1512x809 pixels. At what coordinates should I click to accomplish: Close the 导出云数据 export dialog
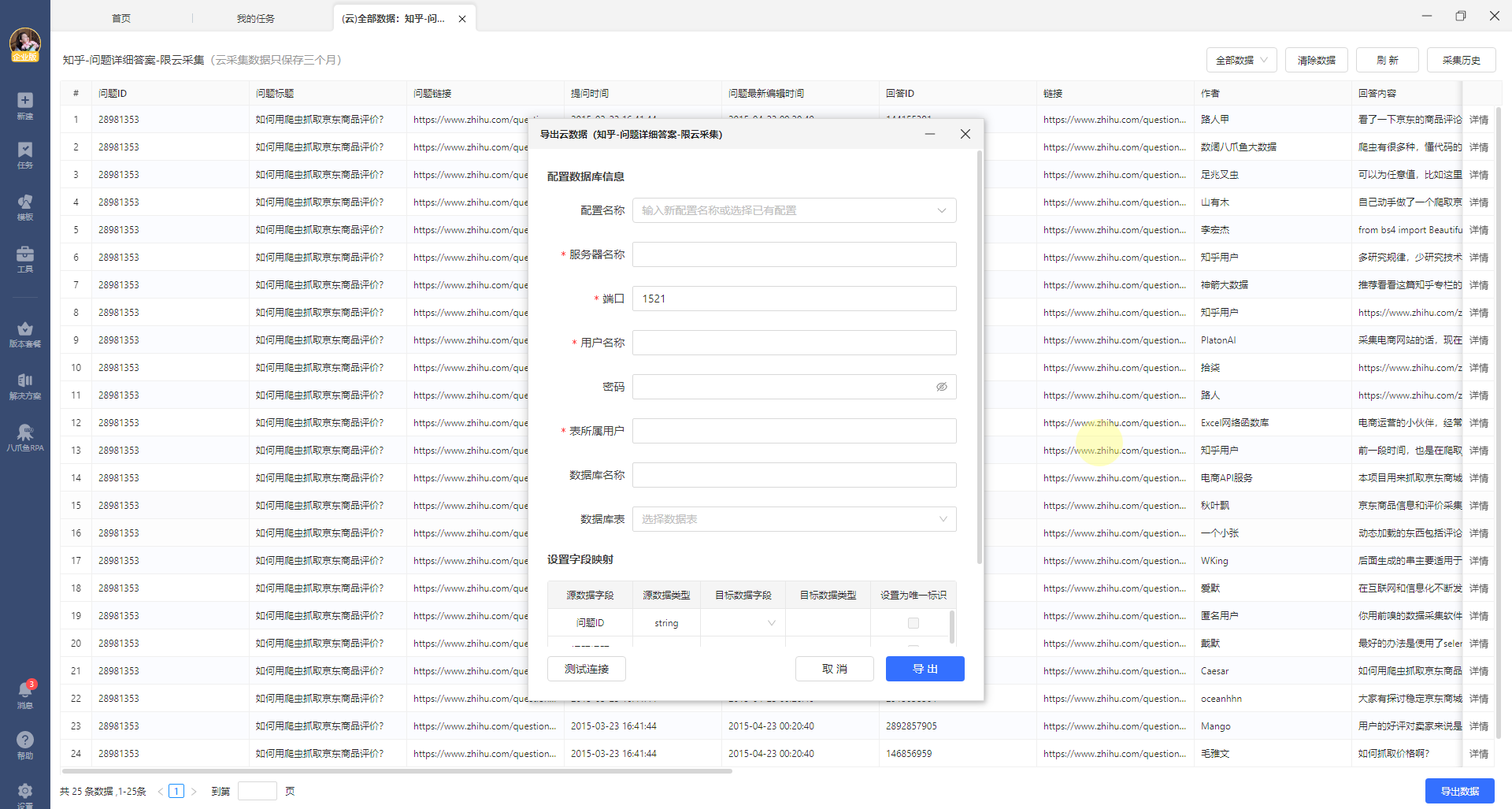click(965, 134)
